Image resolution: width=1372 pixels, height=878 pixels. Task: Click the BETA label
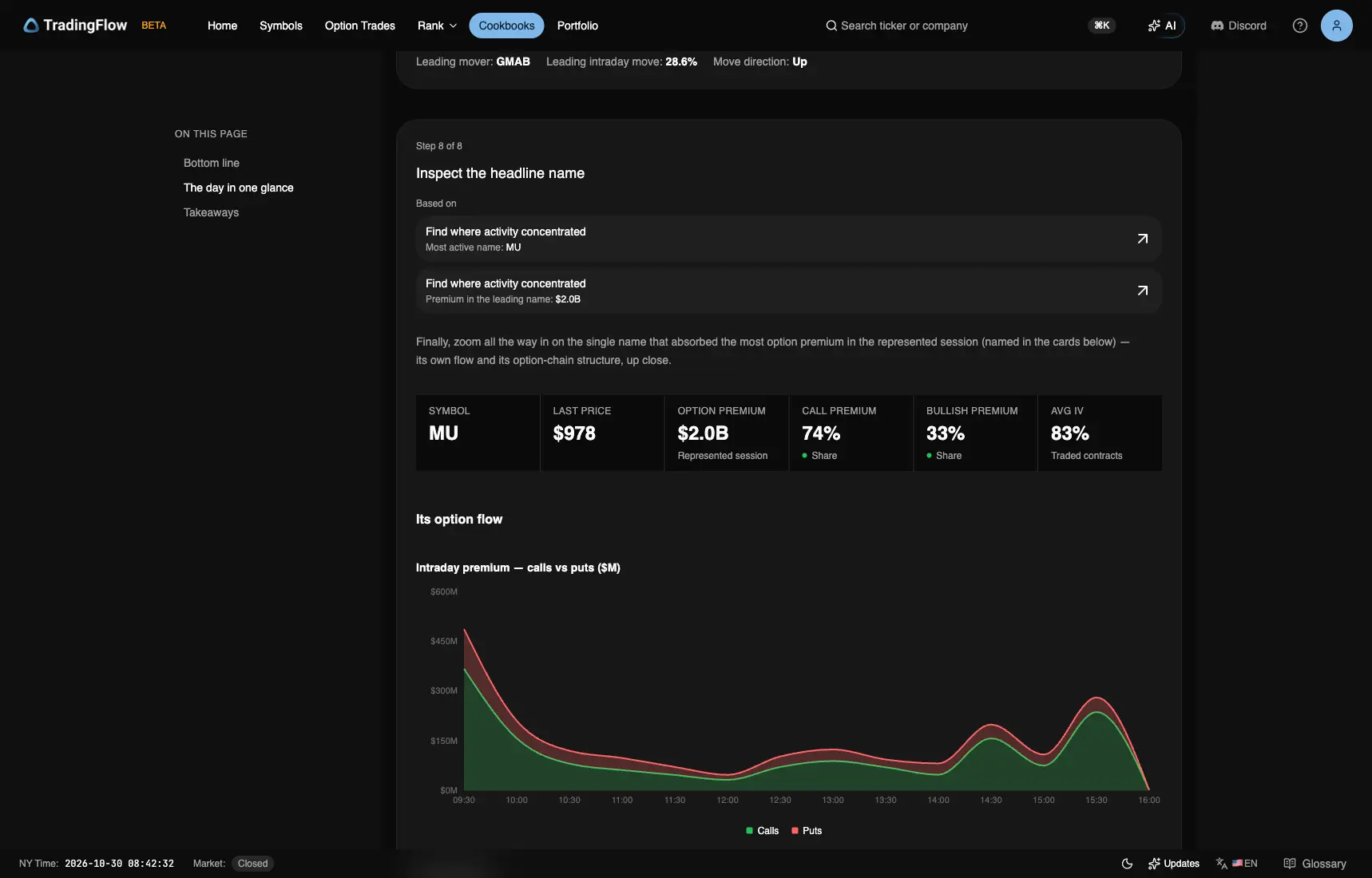click(x=154, y=26)
